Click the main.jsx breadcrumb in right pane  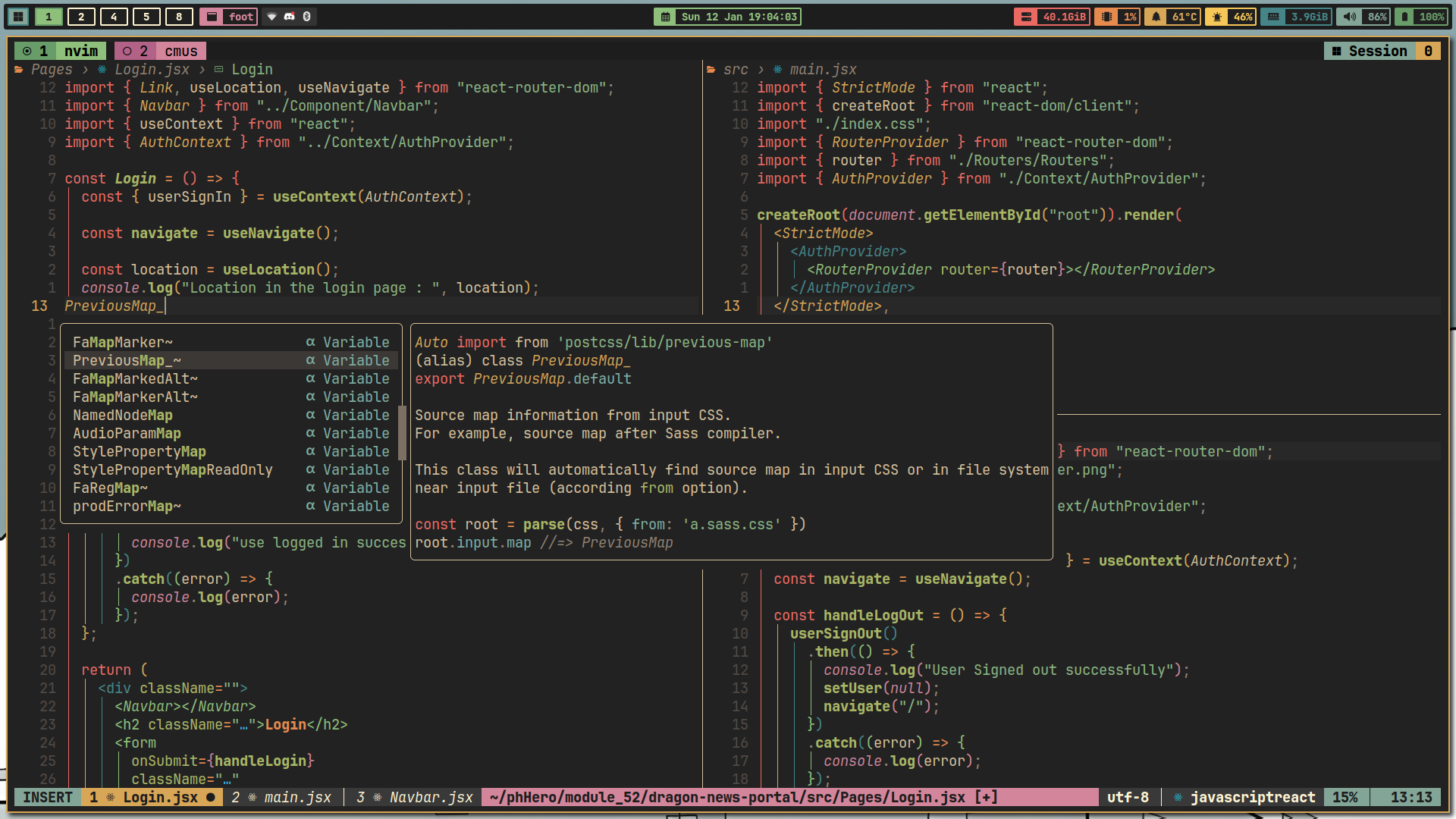pos(823,70)
